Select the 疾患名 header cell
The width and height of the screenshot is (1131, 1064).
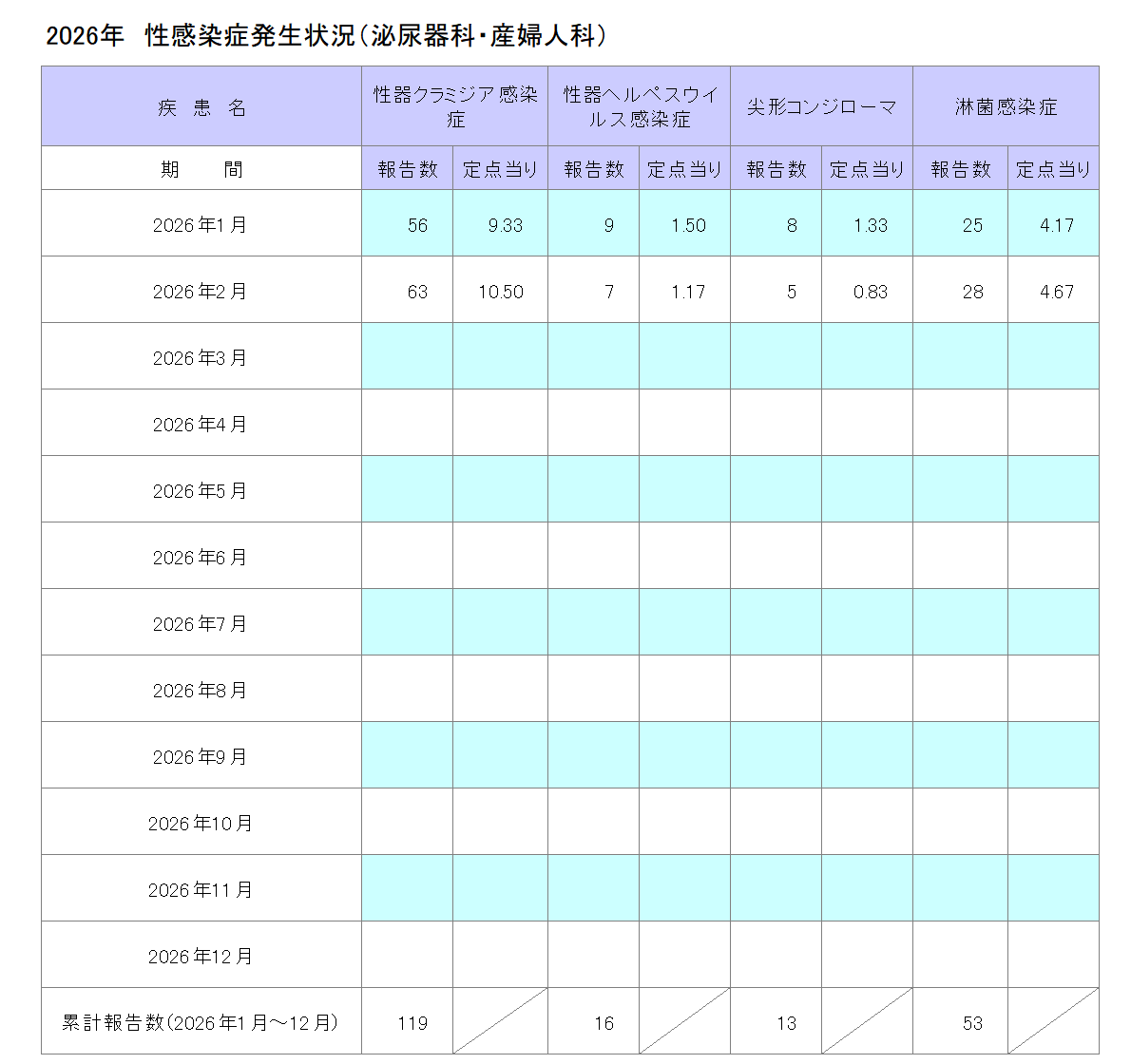(200, 106)
